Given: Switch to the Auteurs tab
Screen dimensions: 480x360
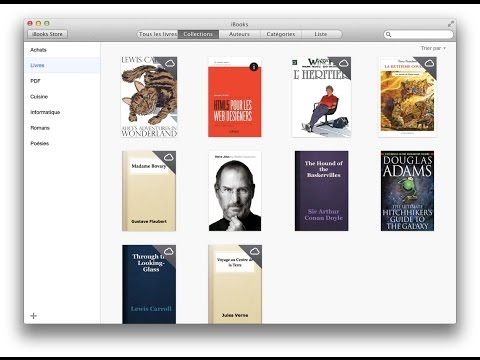Looking at the screenshot, I should coord(239,34).
